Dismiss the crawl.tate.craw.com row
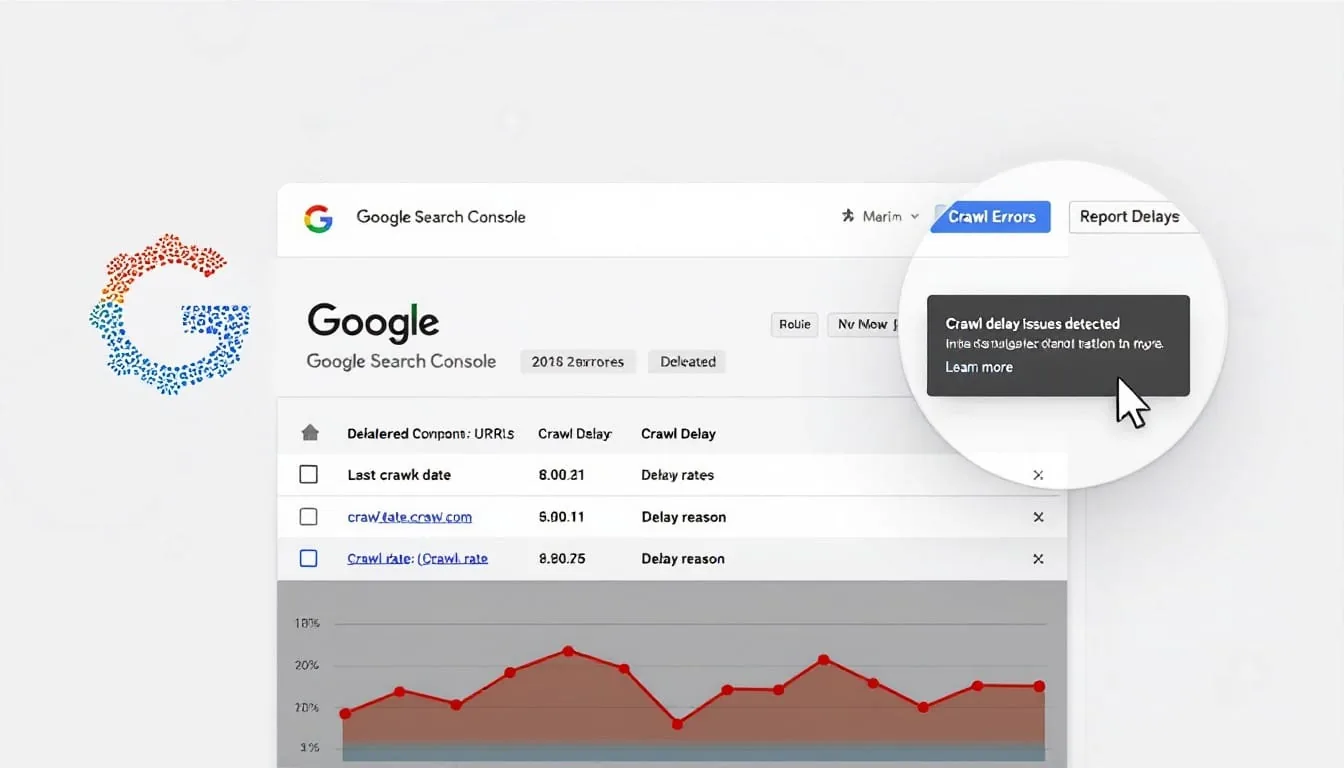 click(1038, 517)
